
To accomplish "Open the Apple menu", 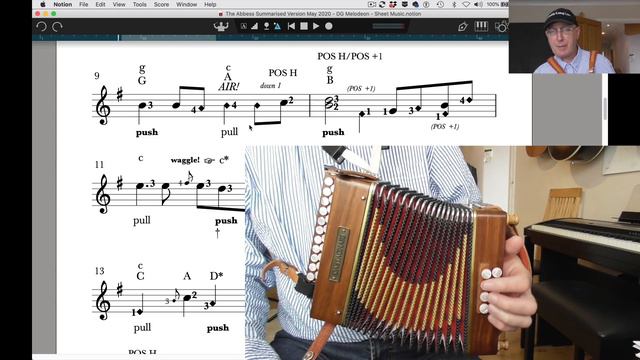I will (42, 4).
